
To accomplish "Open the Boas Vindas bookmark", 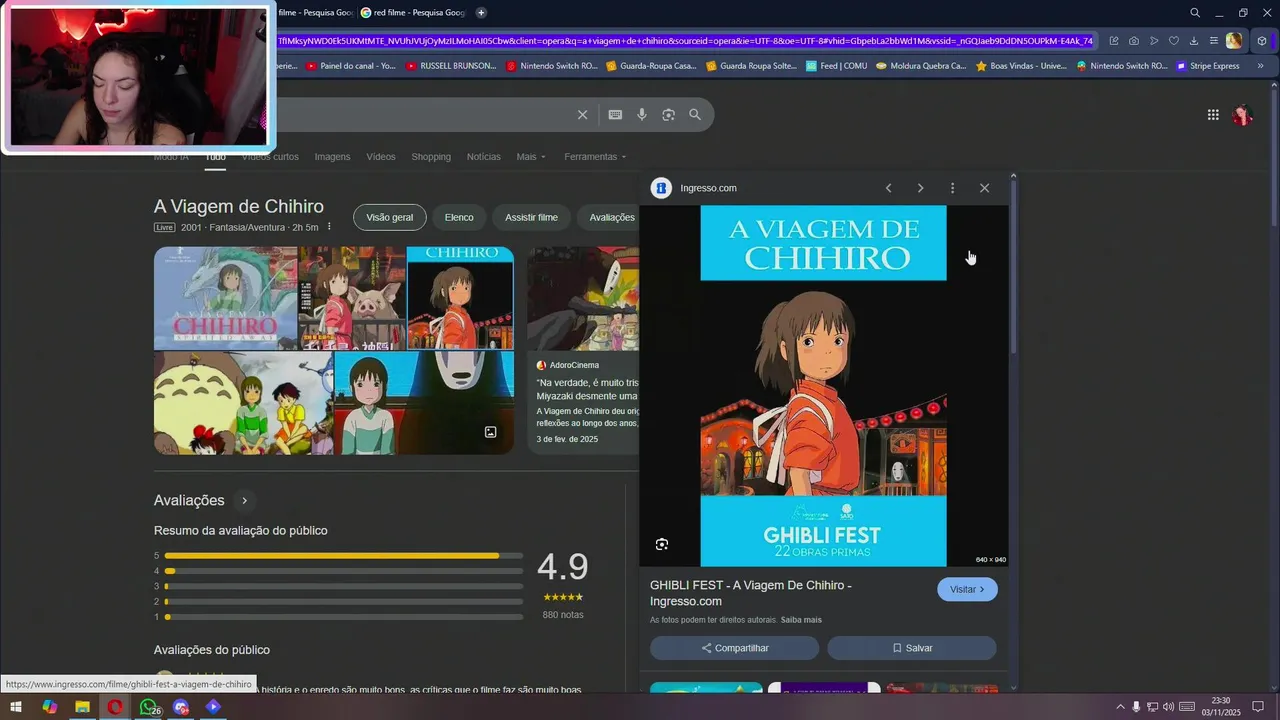I will pyautogui.click(x=1021, y=66).
